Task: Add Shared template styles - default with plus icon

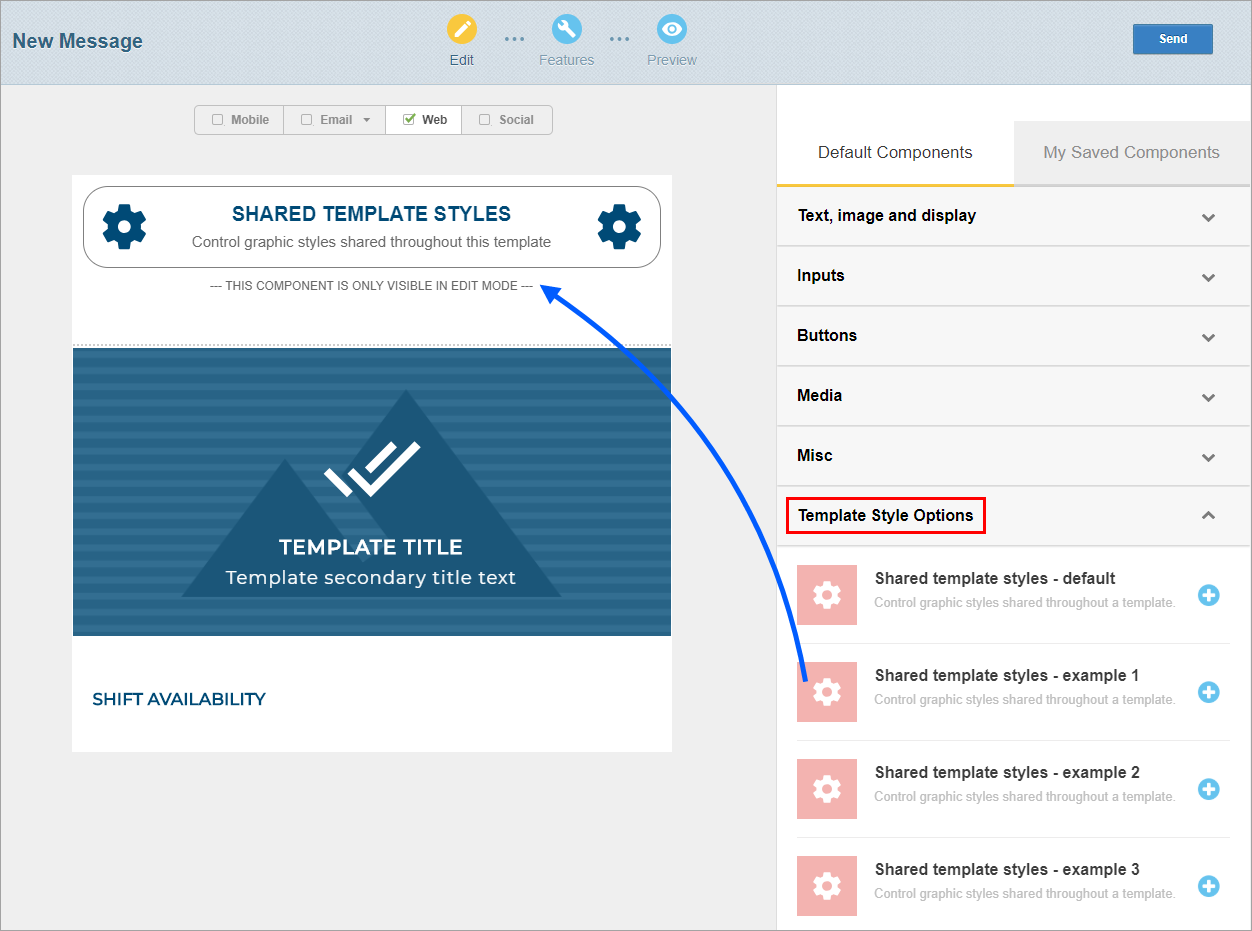Action: tap(1208, 595)
